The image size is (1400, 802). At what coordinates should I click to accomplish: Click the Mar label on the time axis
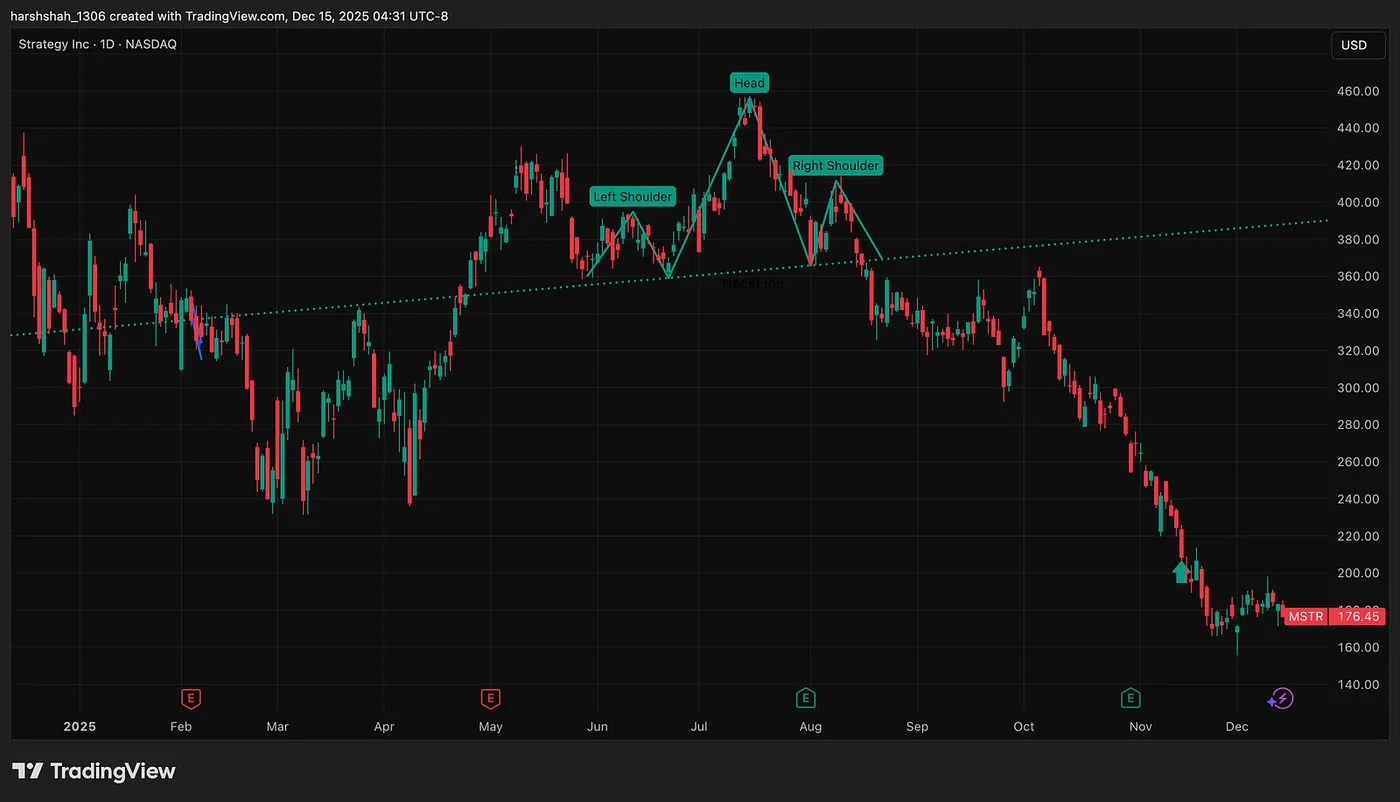click(277, 727)
